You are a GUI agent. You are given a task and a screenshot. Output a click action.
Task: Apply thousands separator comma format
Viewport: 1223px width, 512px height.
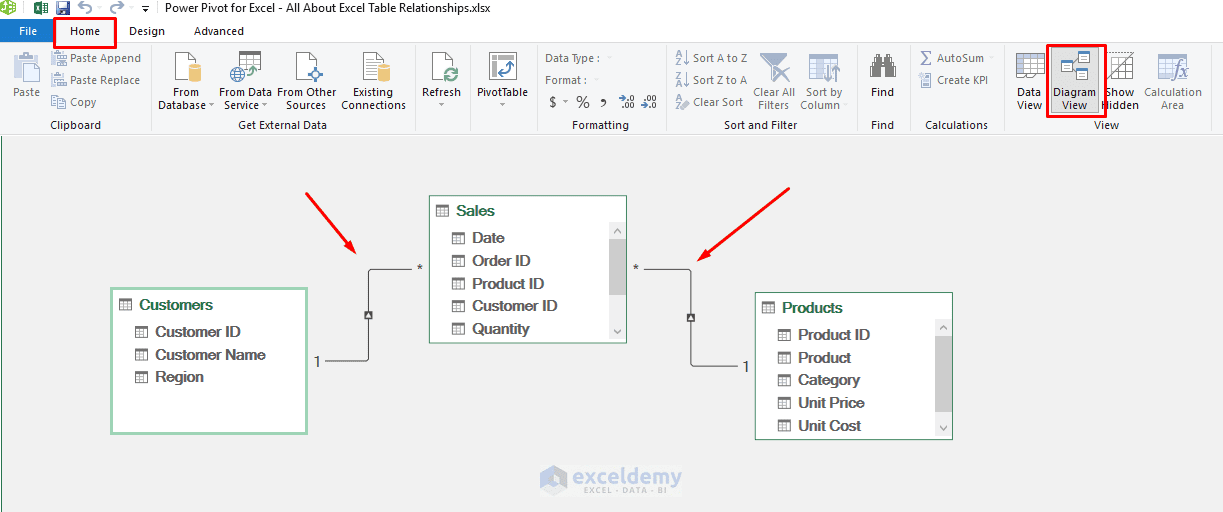603,102
